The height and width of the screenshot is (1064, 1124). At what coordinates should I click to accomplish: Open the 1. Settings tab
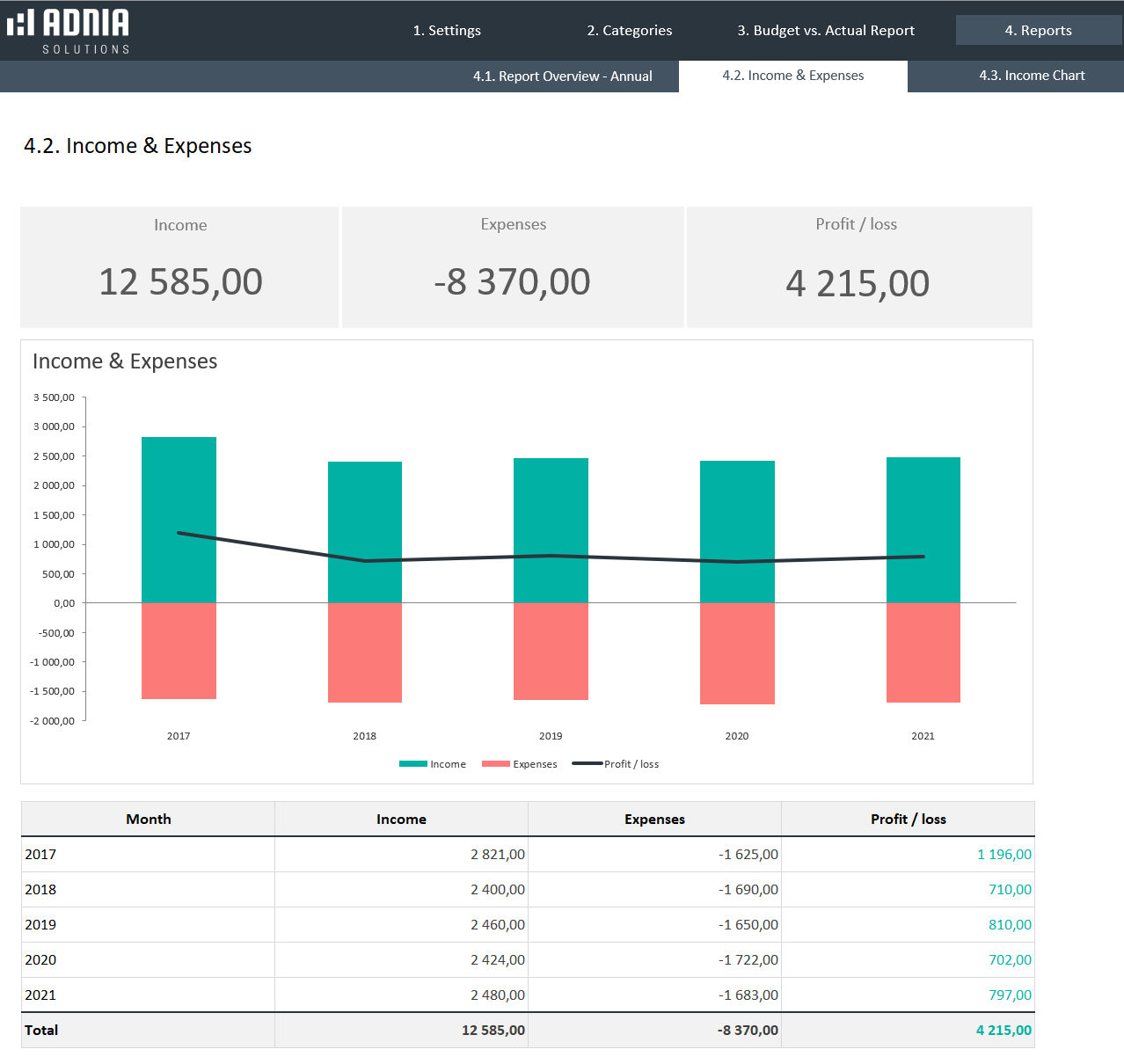coord(447,31)
